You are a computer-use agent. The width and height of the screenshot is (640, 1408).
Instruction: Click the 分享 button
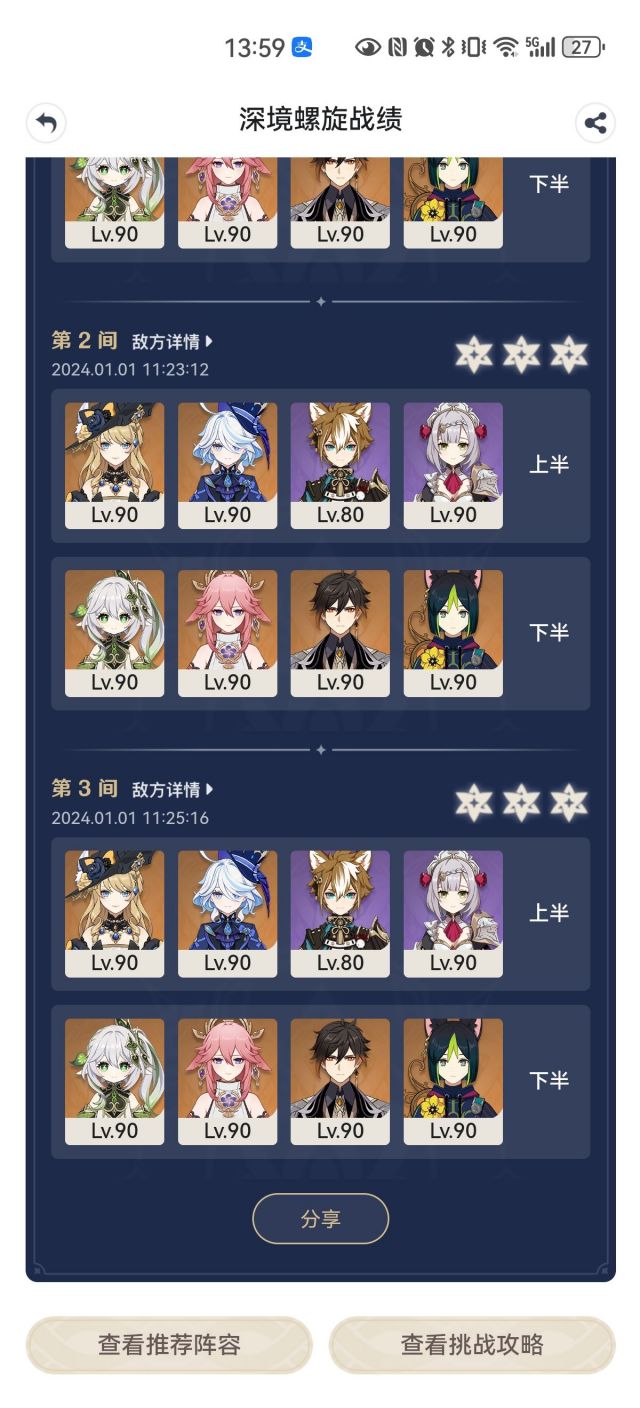click(320, 1219)
